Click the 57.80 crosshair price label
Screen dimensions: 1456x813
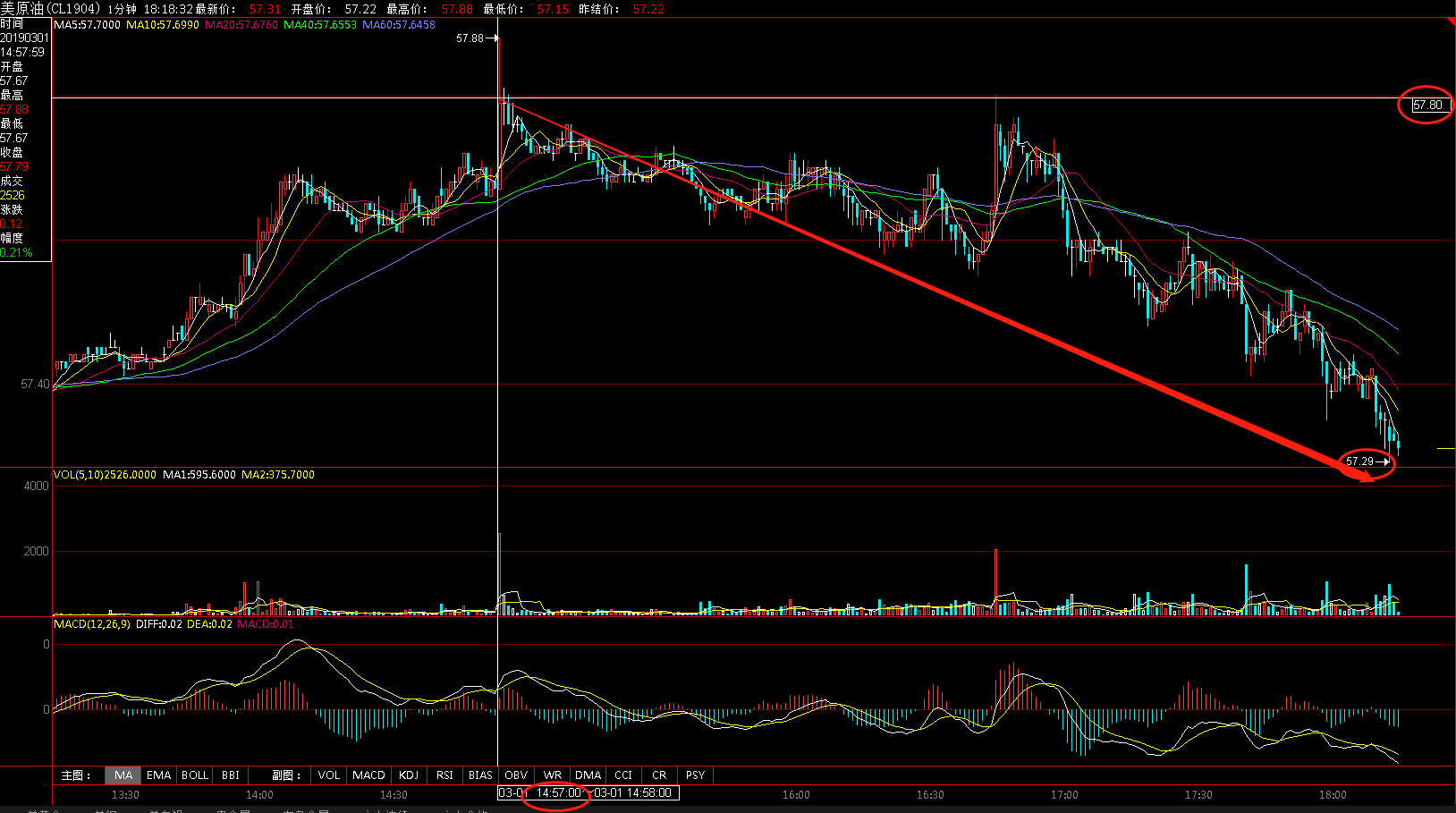(x=1427, y=106)
